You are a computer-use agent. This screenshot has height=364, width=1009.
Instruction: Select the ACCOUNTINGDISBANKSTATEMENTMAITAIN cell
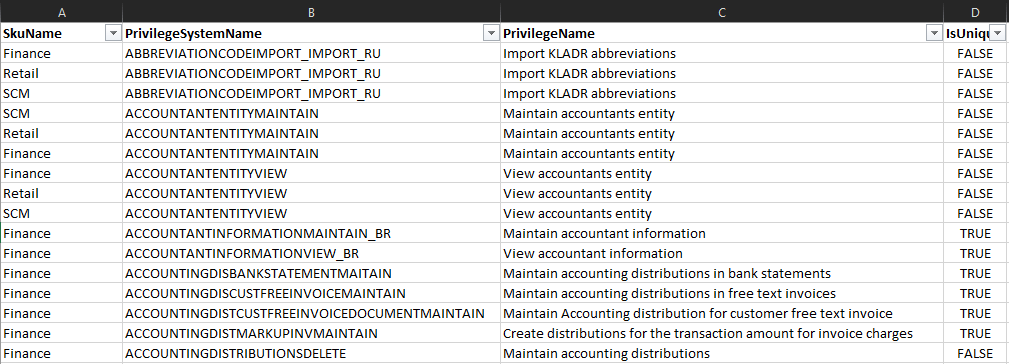pos(311,273)
